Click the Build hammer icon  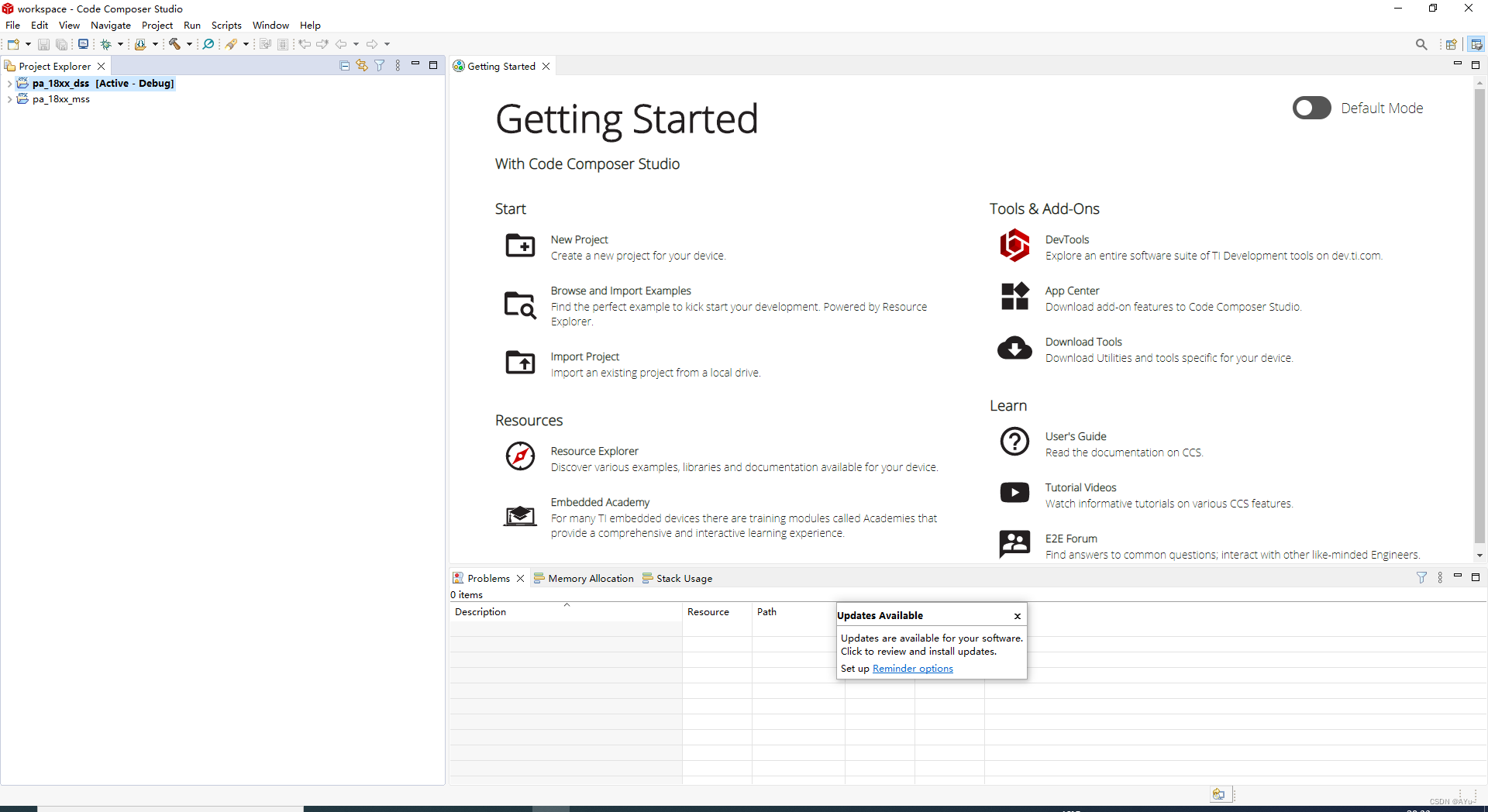click(174, 44)
